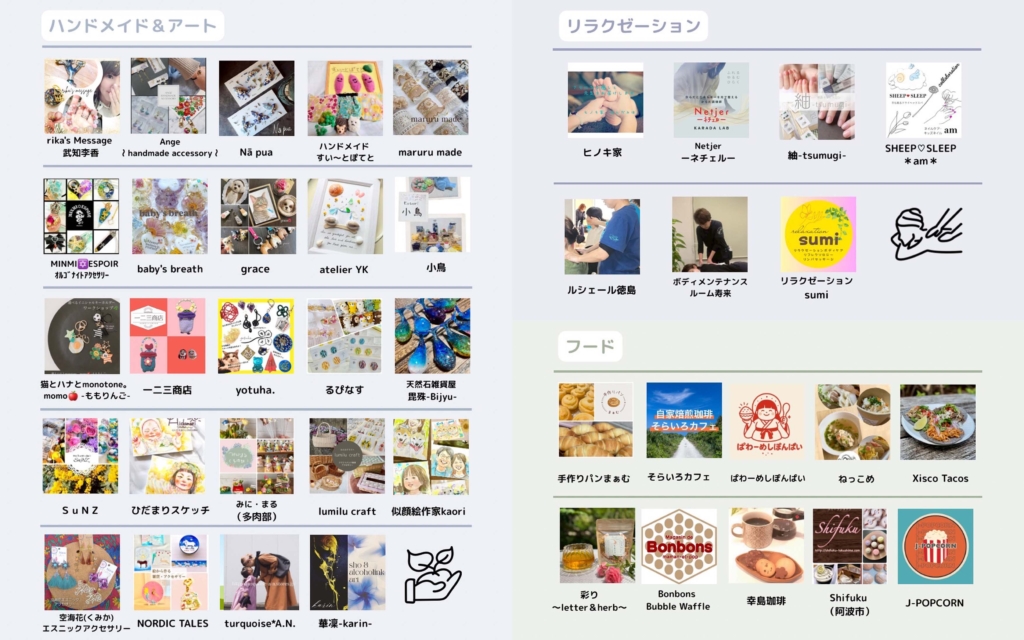Open the リラクゼーション sumi yellow logo
This screenshot has width=1024, height=640.
click(818, 234)
